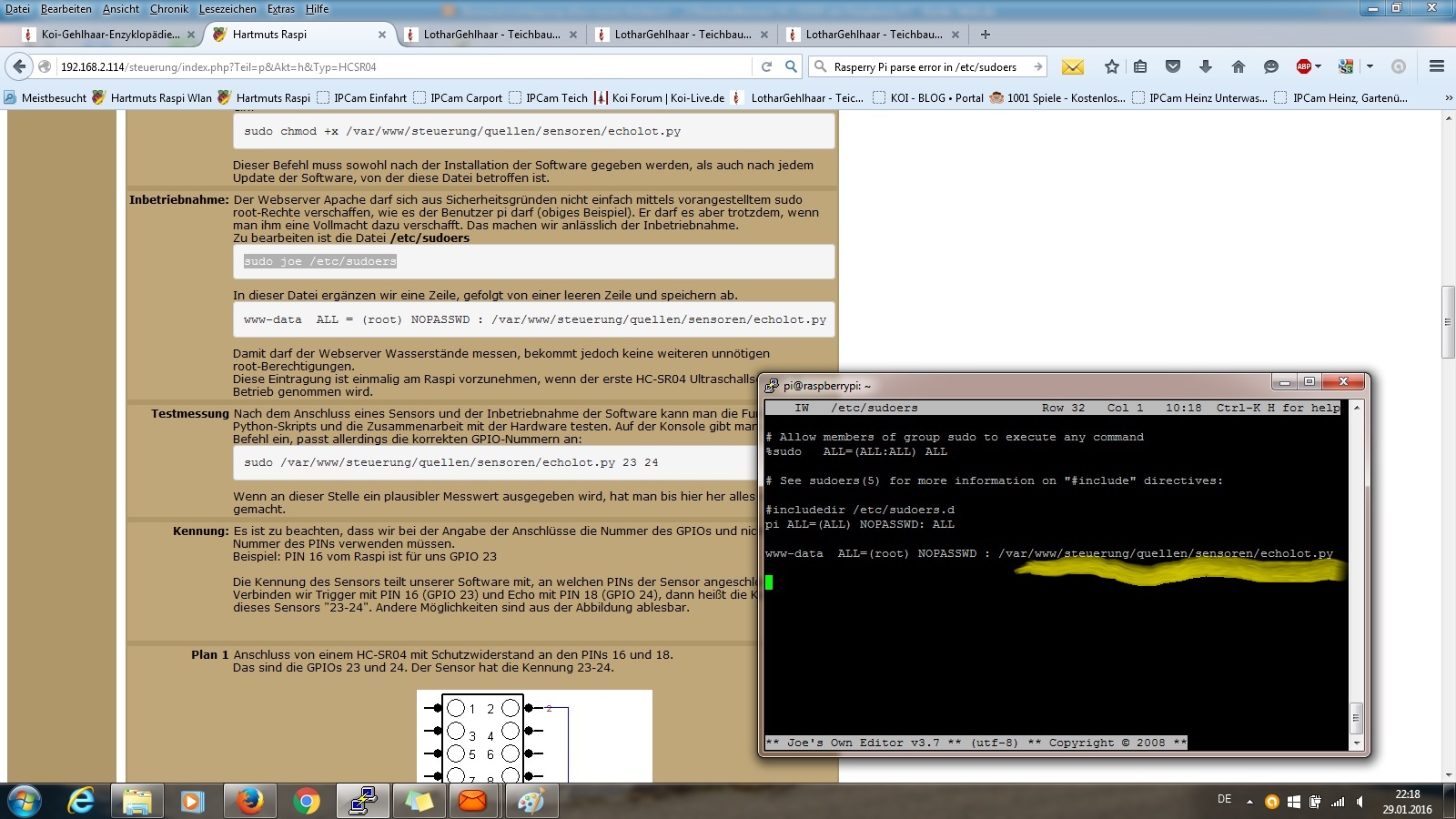
Task: Reload the current page
Action: pyautogui.click(x=766, y=66)
